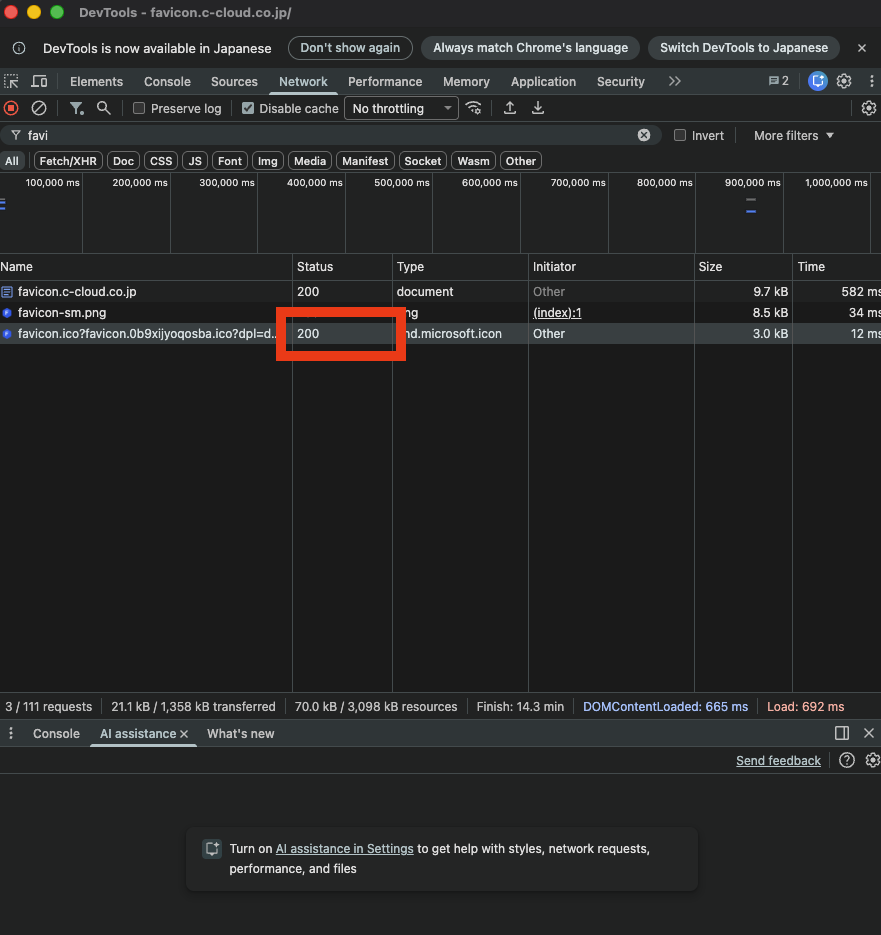Open the No throttling dropdown

tap(401, 108)
